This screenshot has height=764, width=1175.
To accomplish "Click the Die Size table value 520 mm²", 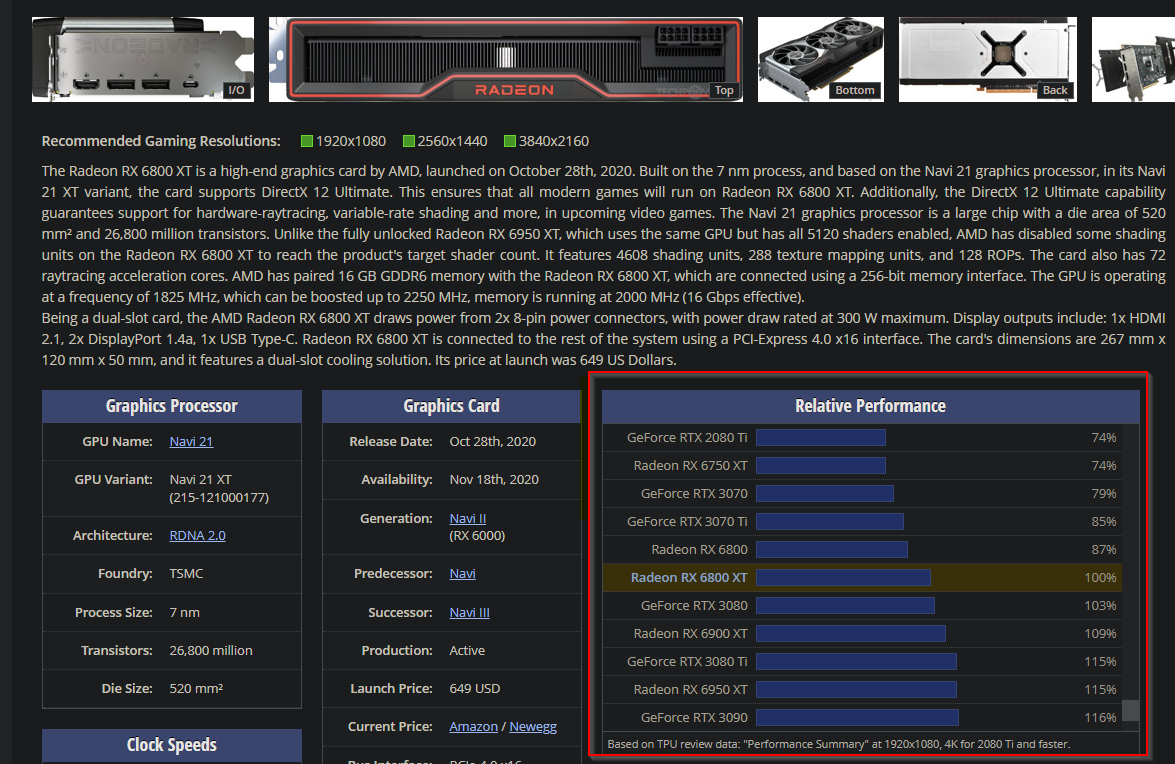I will [x=196, y=688].
